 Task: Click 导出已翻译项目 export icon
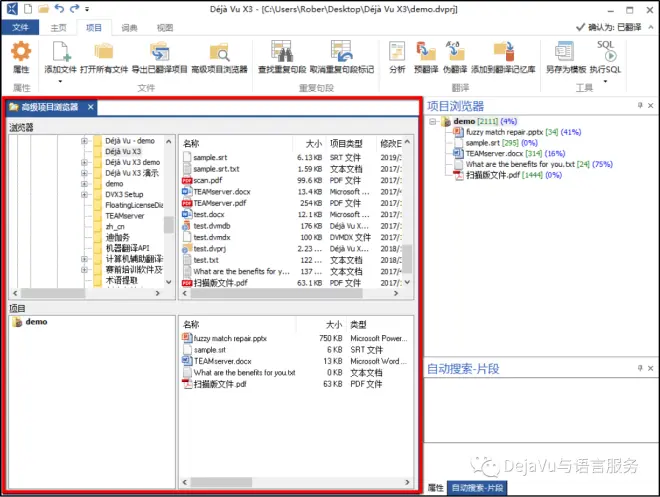[160, 52]
